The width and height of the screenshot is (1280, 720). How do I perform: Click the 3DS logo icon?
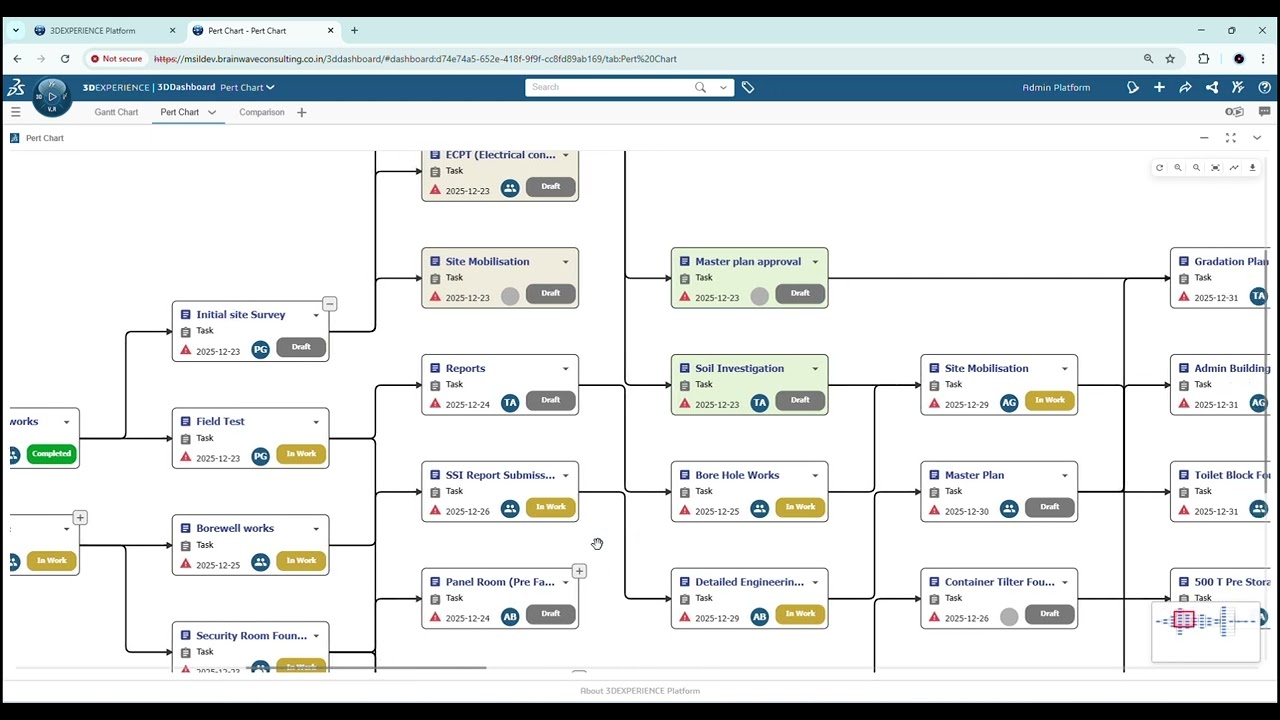[15, 87]
